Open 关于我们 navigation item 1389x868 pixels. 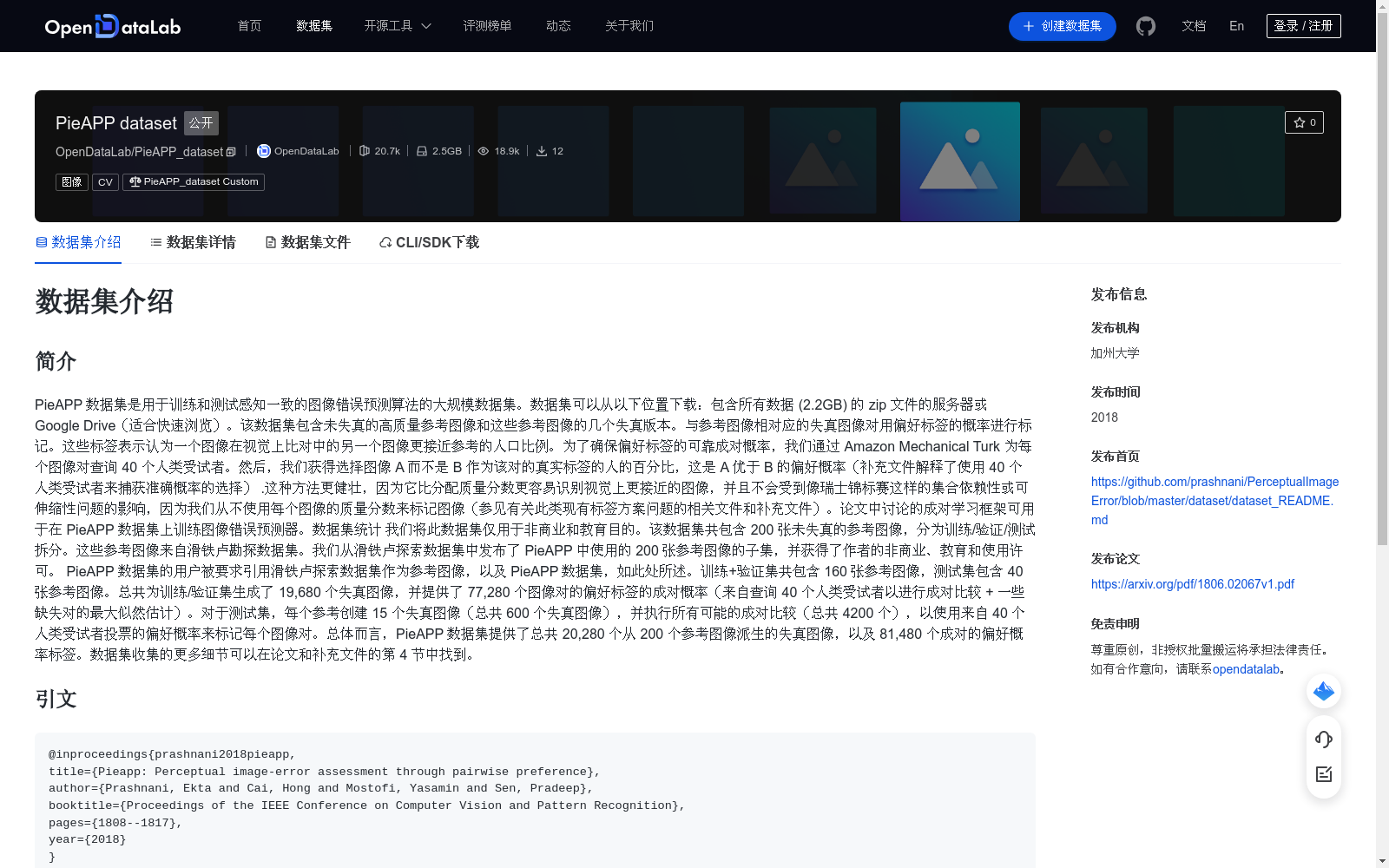coord(629,26)
